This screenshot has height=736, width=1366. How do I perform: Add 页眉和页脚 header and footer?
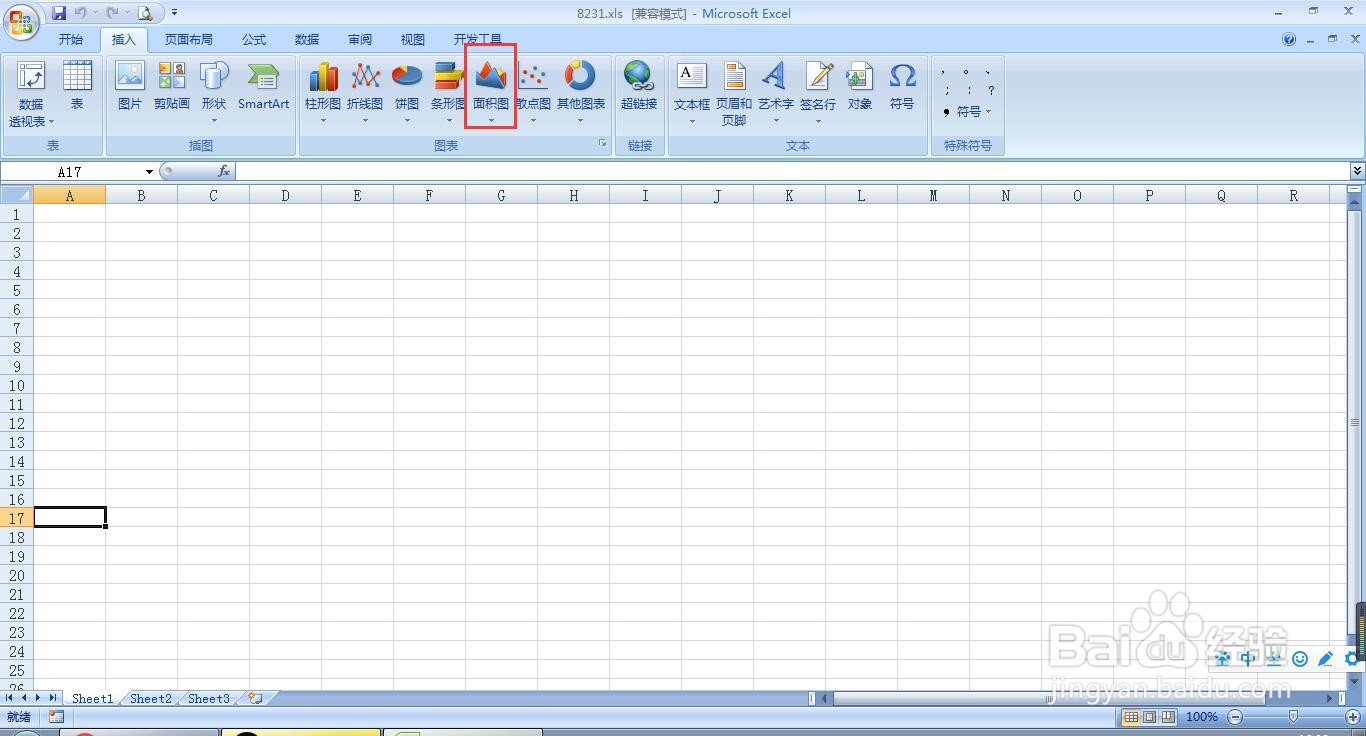pyautogui.click(x=734, y=94)
